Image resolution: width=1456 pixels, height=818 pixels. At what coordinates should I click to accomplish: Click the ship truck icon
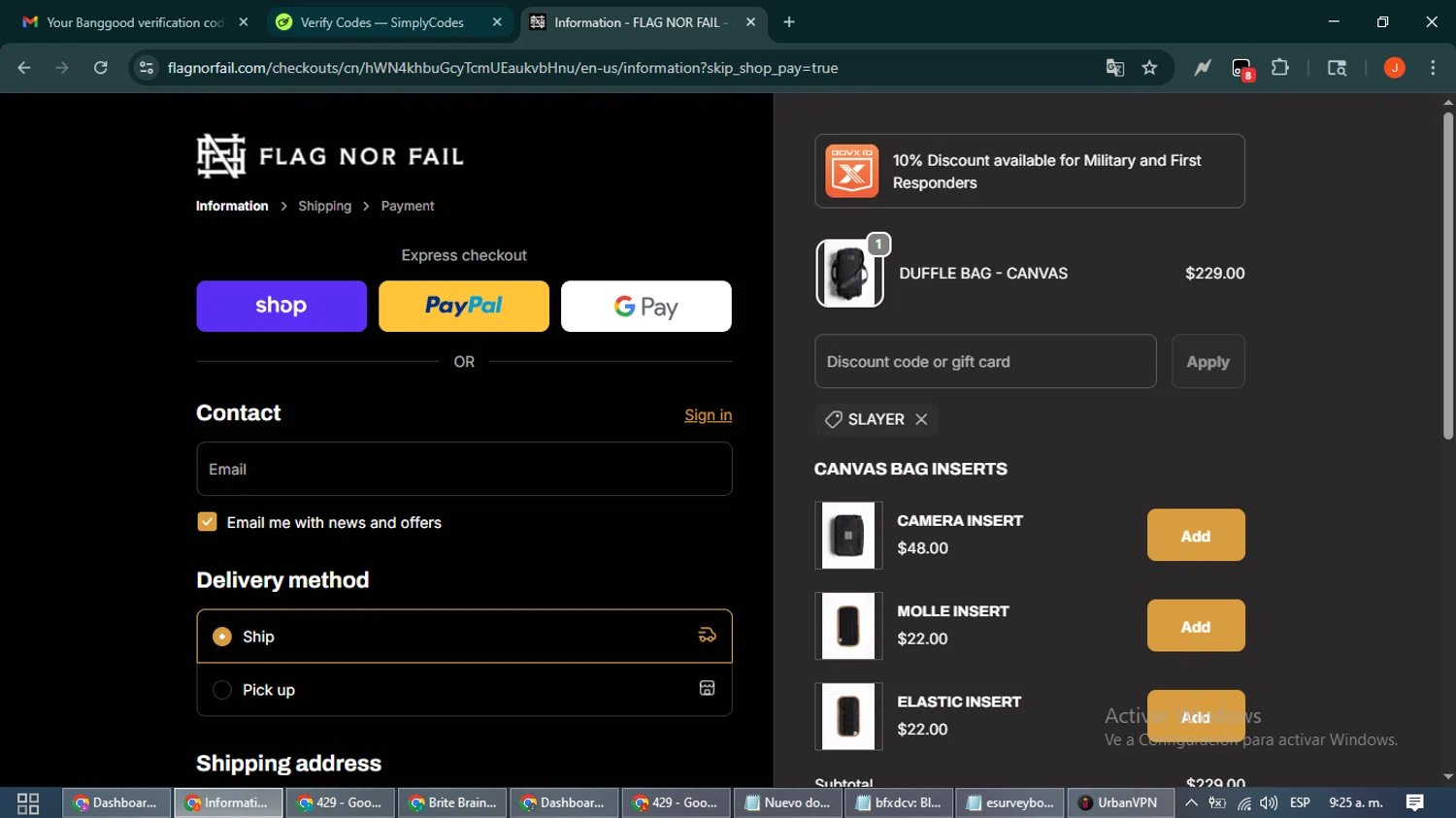pyautogui.click(x=707, y=636)
